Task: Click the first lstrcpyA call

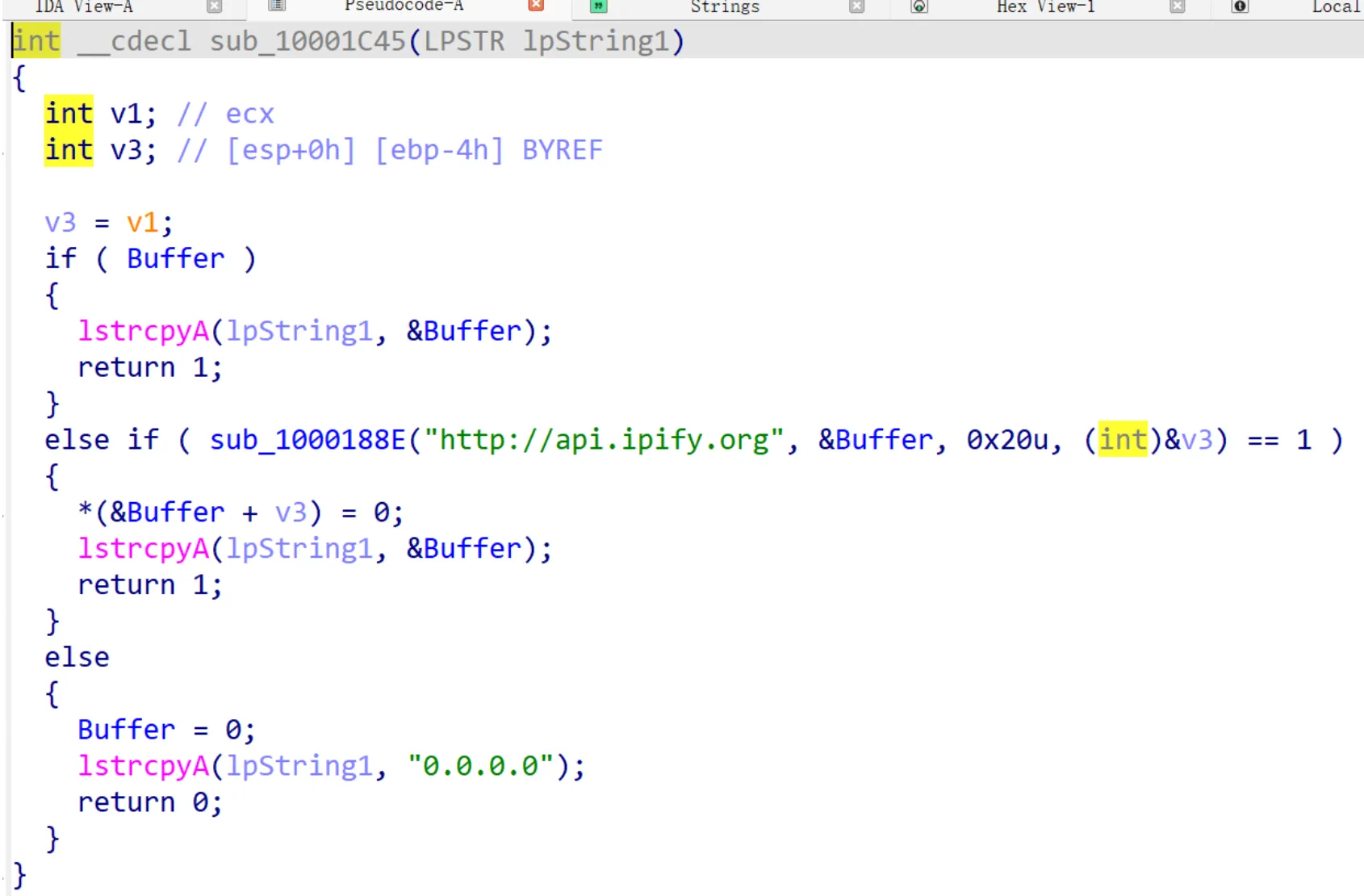Action: tap(143, 331)
